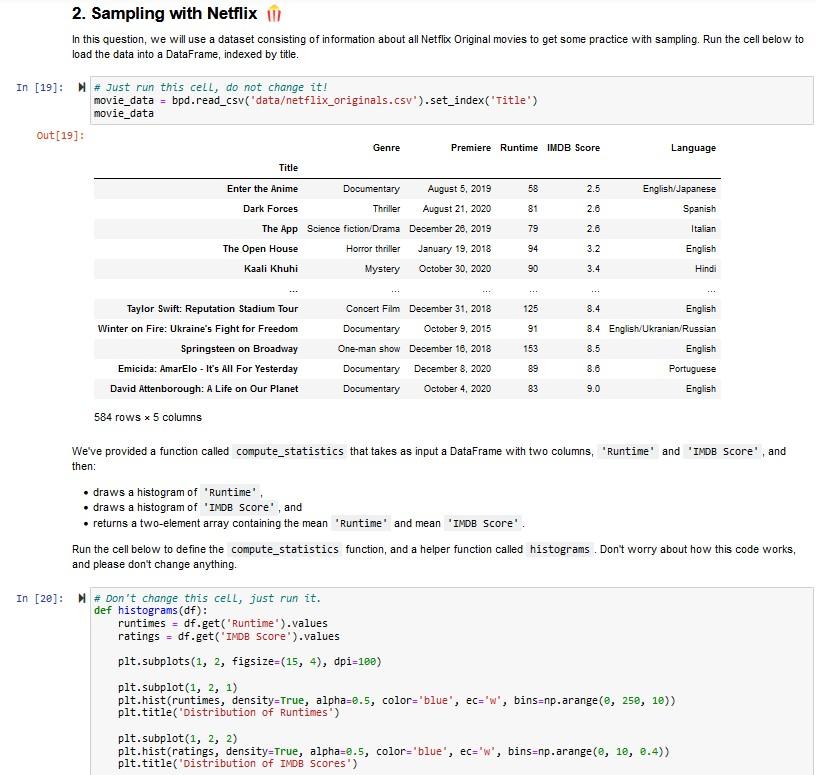Select the Genre column header
The width and height of the screenshot is (816, 775).
(x=386, y=148)
